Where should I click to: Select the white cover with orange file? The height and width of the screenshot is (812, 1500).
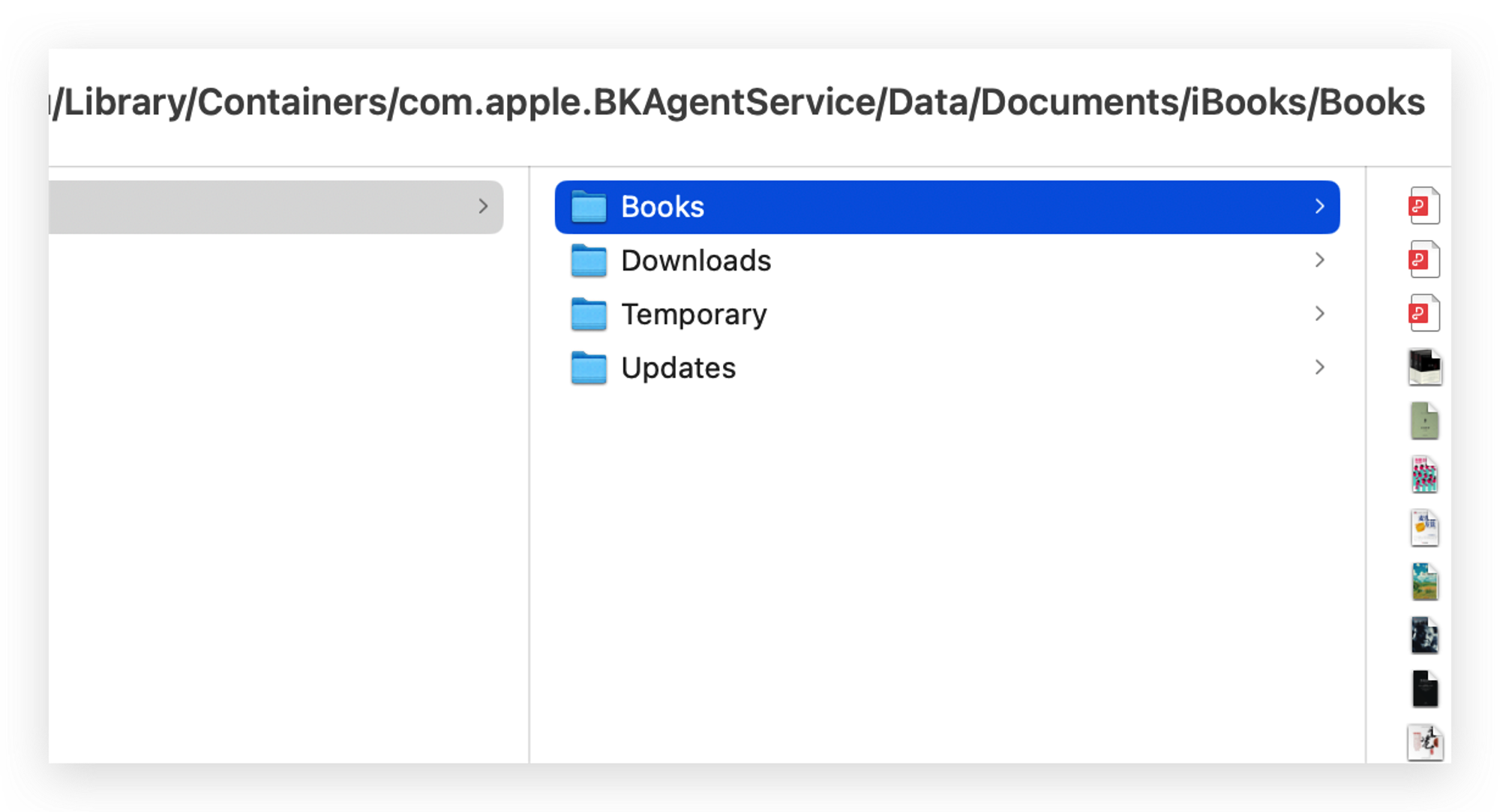(x=1424, y=529)
